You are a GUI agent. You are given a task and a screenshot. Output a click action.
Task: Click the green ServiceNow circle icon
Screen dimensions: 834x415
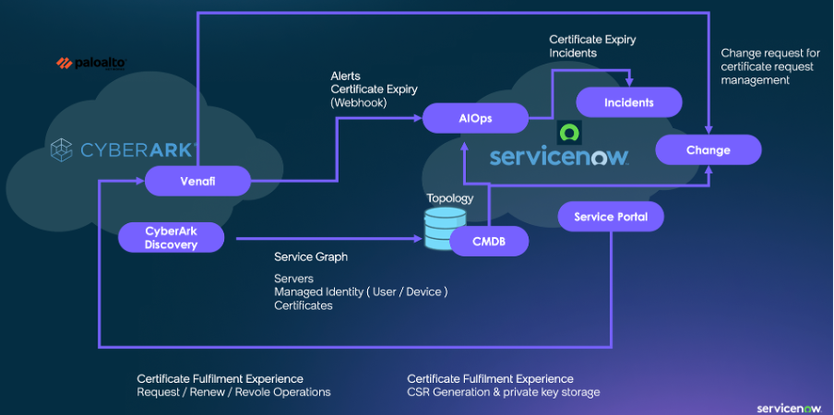(x=569, y=132)
